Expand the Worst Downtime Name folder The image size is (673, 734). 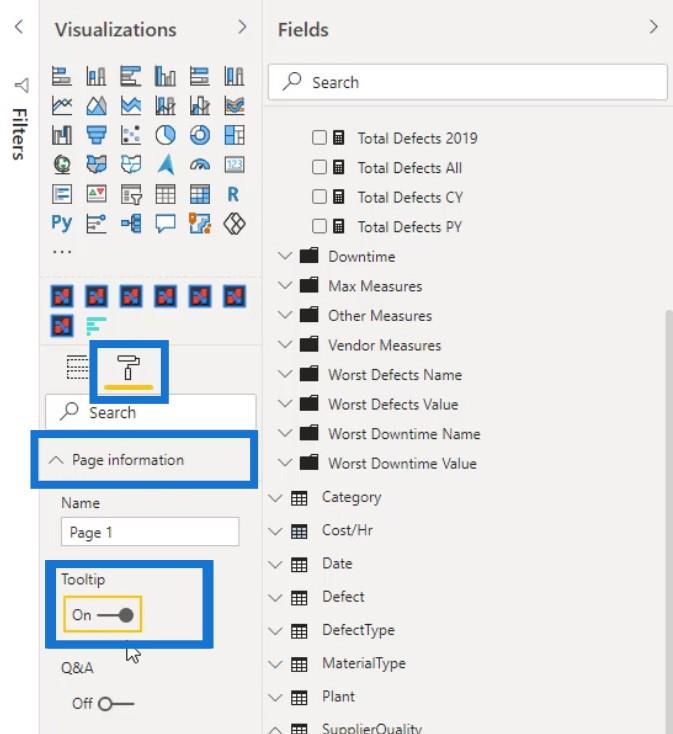tap(285, 433)
